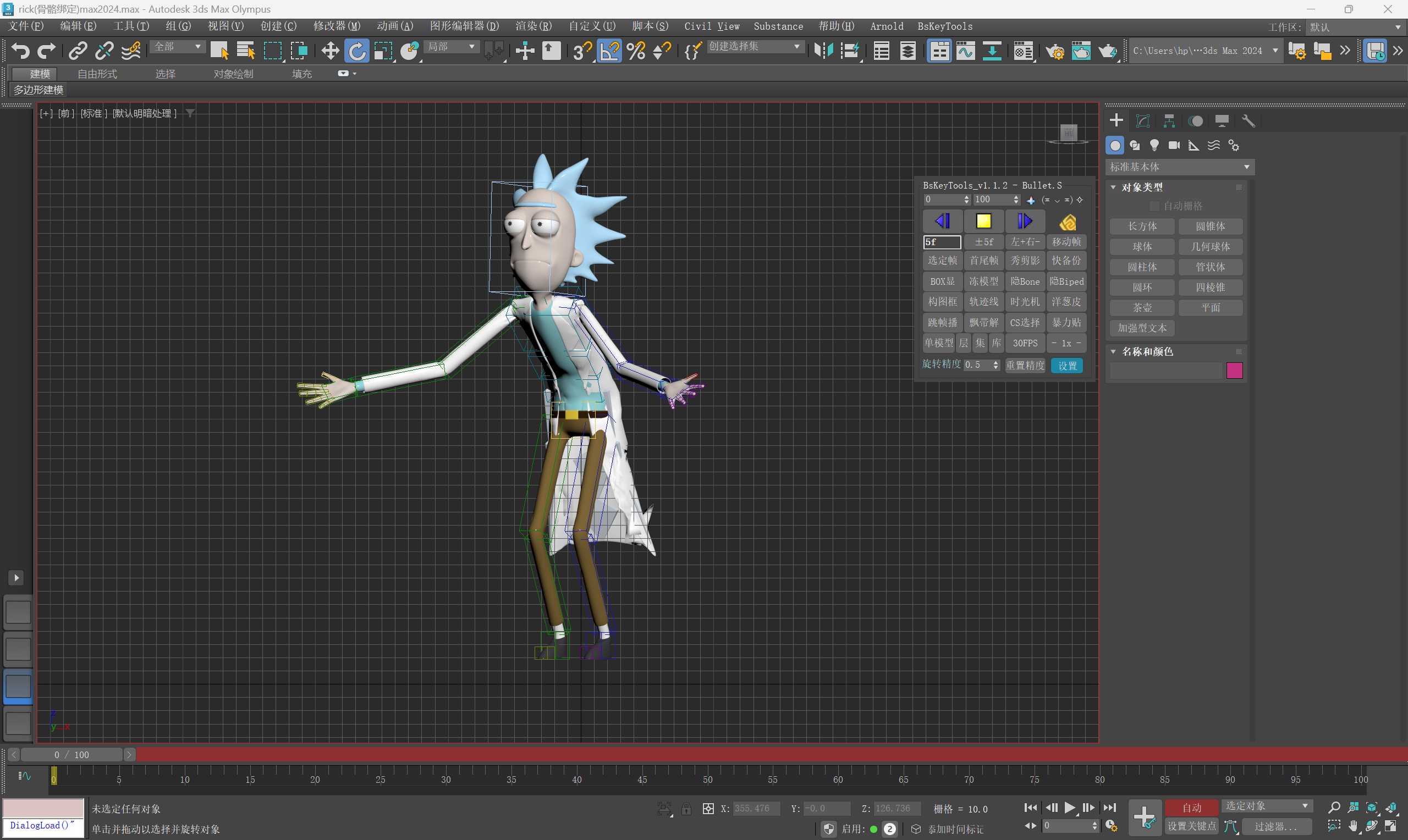Toggle the 3D Snaps button
The image size is (1408, 840).
click(x=582, y=51)
